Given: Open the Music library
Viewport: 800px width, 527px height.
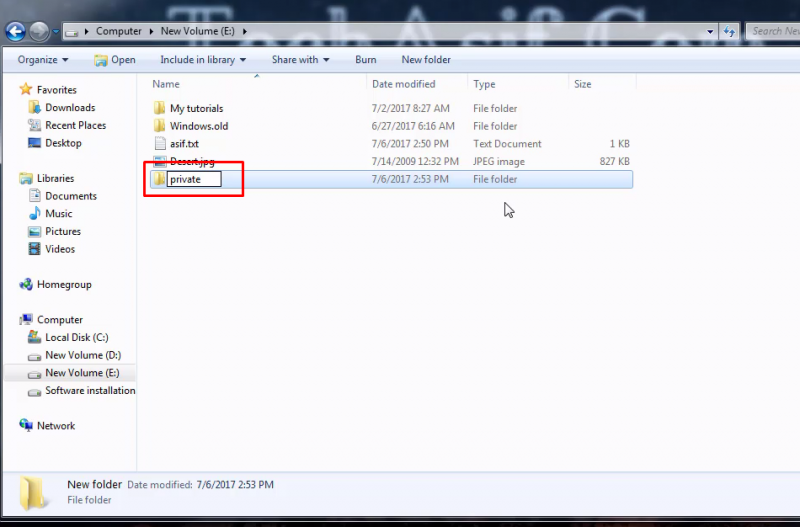Looking at the screenshot, I should coord(59,214).
